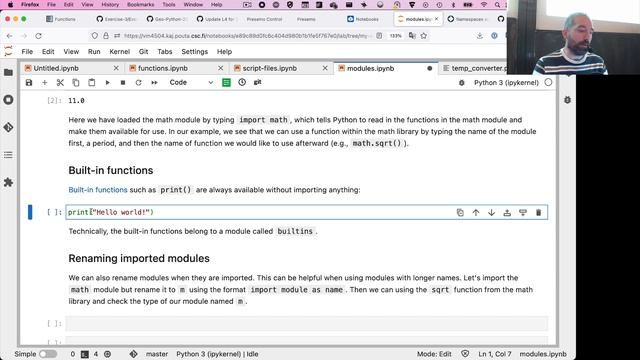Image resolution: width=640 pixels, height=360 pixels.
Task: Delete the active cell with trash icon
Action: pos(538,212)
